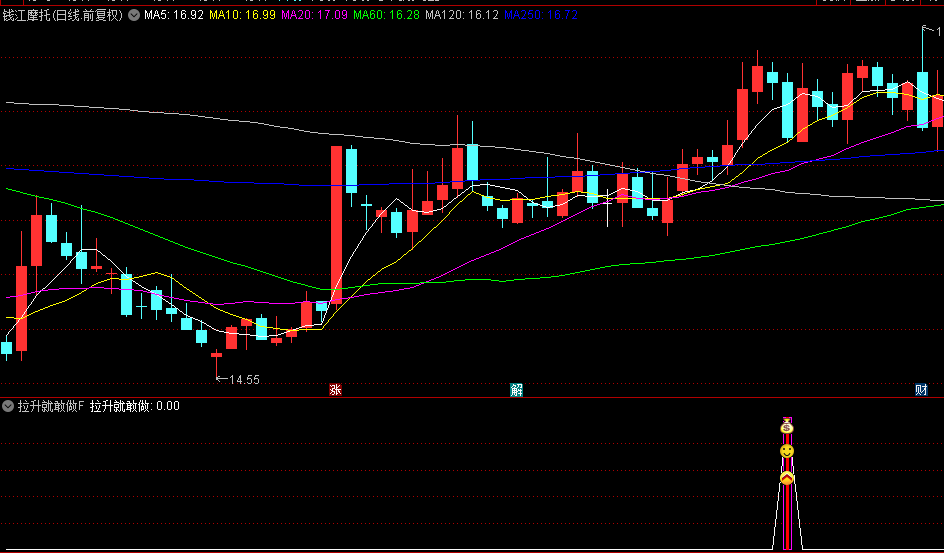Select the MA10 yellow indicator label
Screen dimensions: 944x553
(x=243, y=16)
